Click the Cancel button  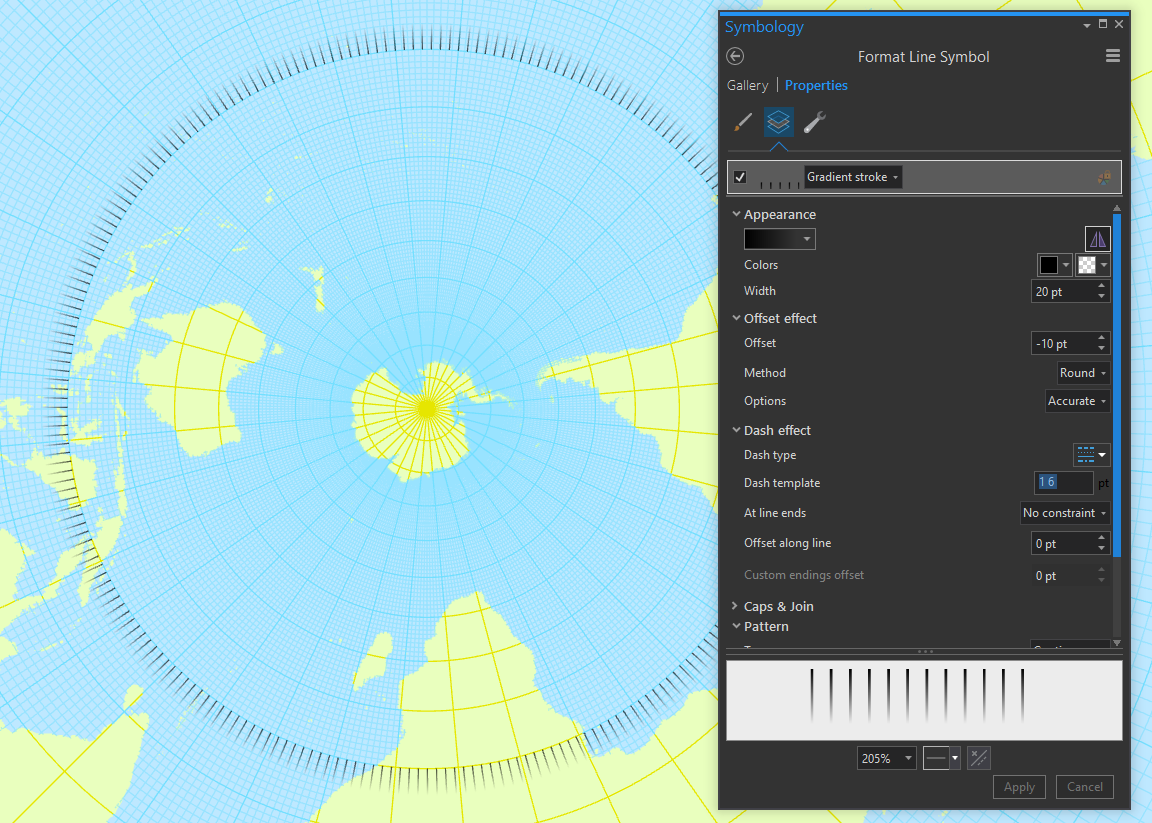[x=1084, y=786]
